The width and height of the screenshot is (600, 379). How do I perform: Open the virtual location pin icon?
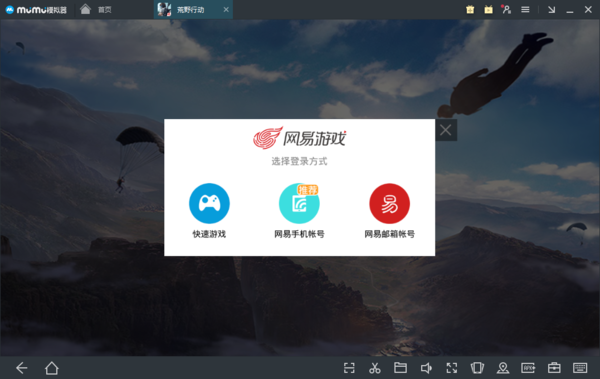(x=503, y=368)
